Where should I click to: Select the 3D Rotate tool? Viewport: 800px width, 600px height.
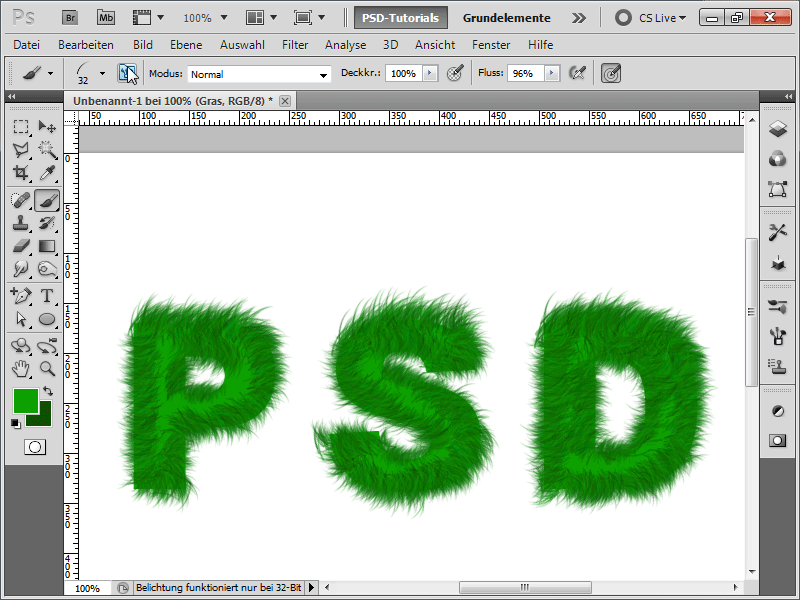[21, 346]
